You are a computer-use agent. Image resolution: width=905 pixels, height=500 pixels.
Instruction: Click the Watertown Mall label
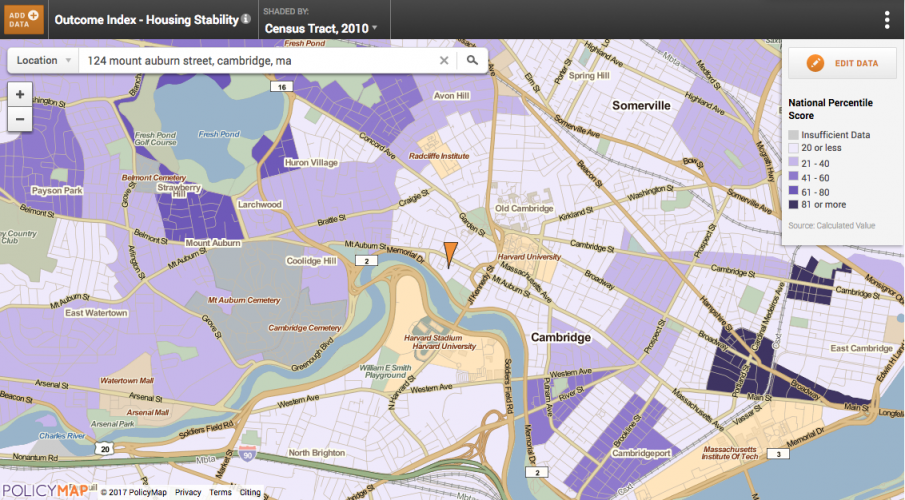127,380
